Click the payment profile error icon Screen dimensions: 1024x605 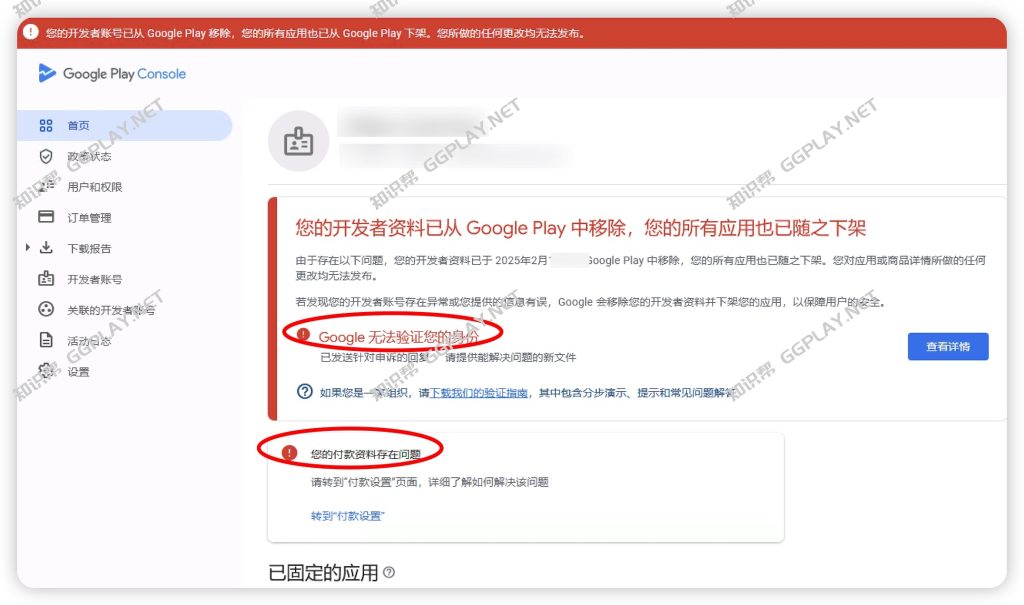tap(289, 453)
